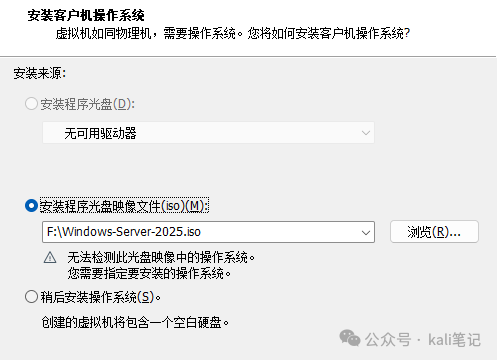497x360 pixels.
Task: Click the 您需要指定要安装的操作系统 message line
Action: [149, 273]
